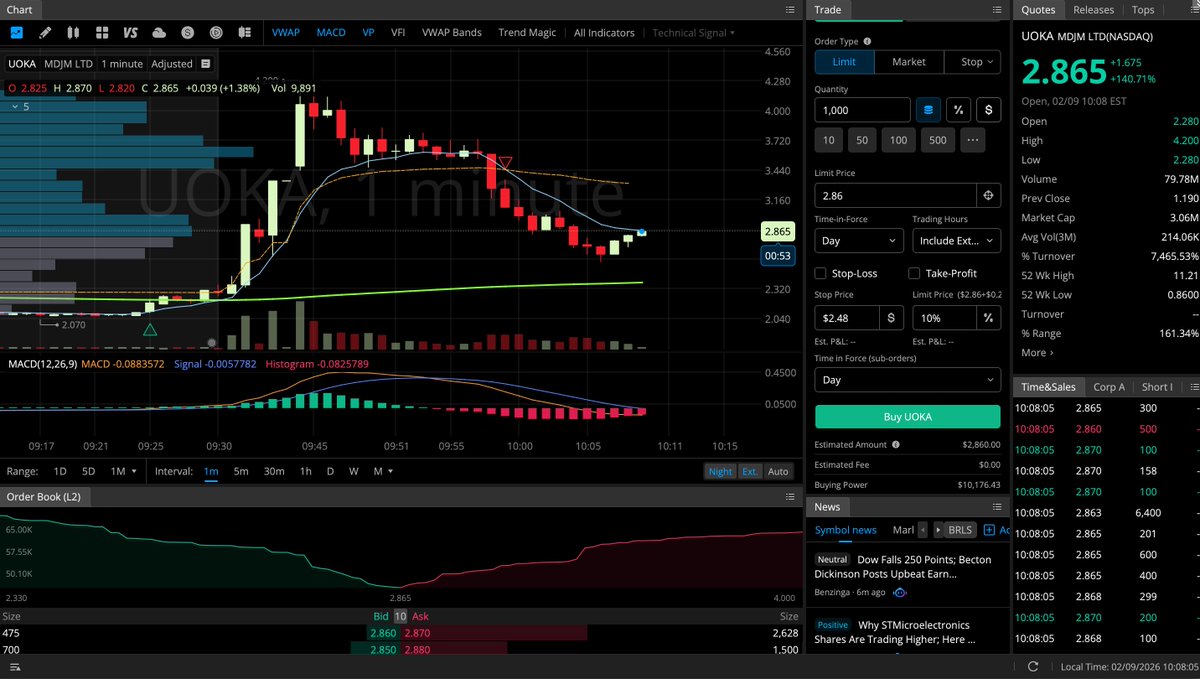Open Chart panel menu icon
This screenshot has height=679, width=1200.
(x=789, y=10)
